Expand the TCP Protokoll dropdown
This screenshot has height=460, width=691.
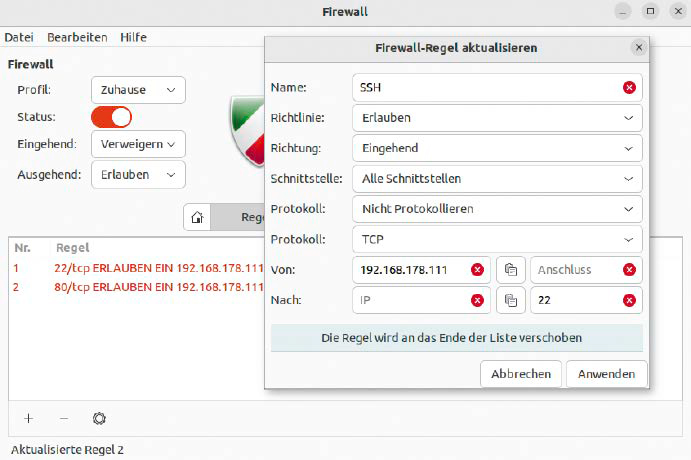(x=496, y=240)
